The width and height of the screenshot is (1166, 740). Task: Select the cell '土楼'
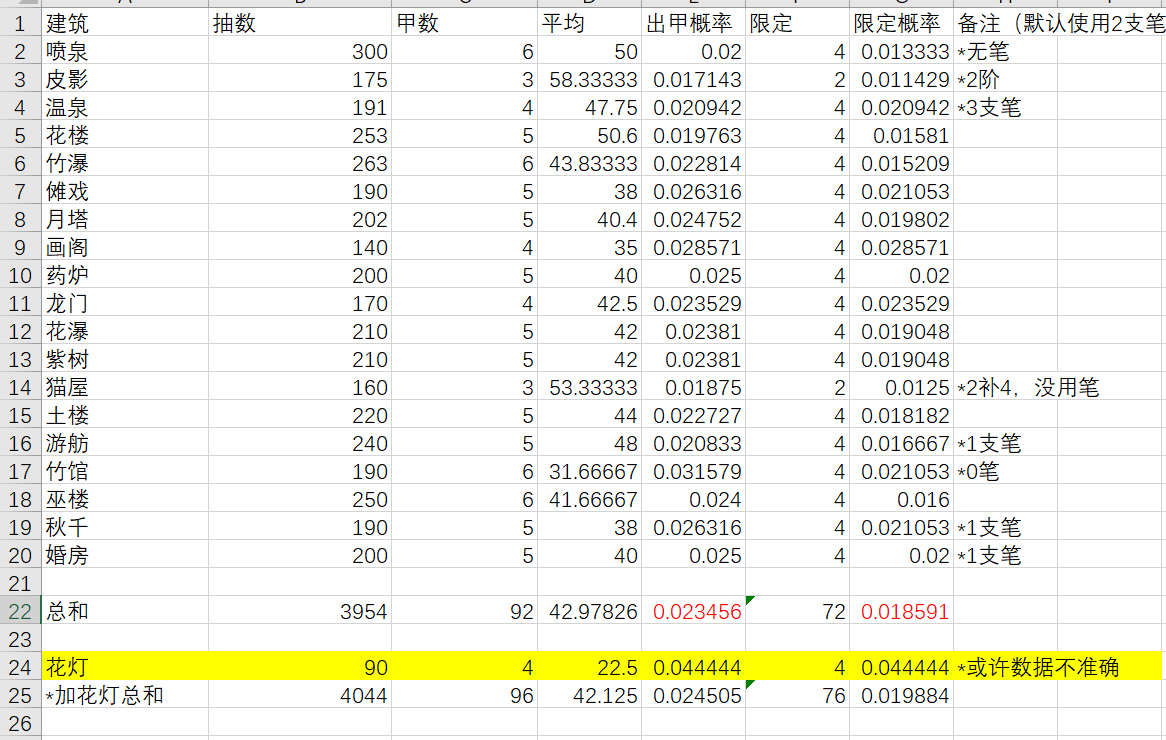tap(125, 416)
